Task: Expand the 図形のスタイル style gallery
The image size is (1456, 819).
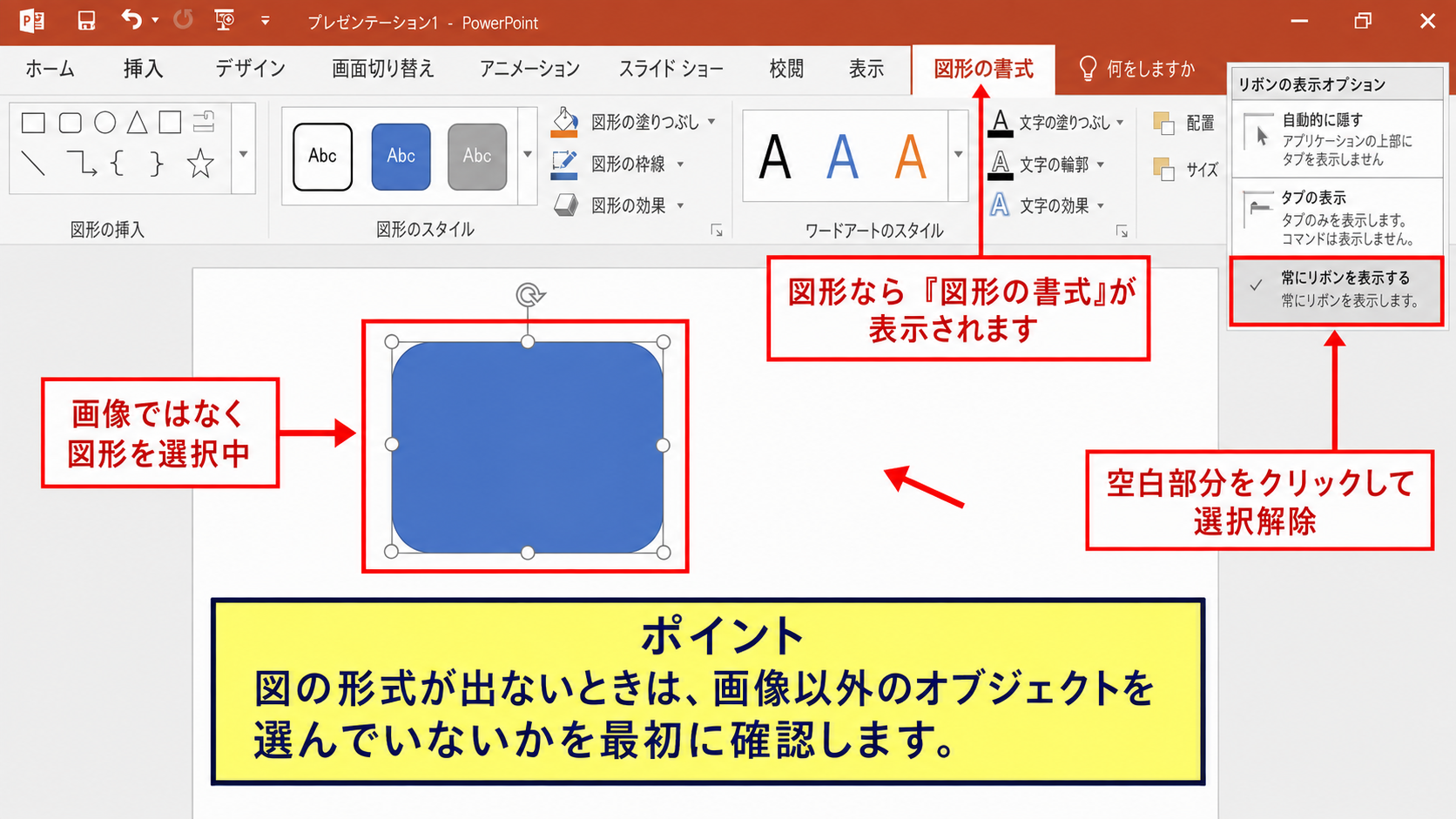Action: [x=528, y=155]
